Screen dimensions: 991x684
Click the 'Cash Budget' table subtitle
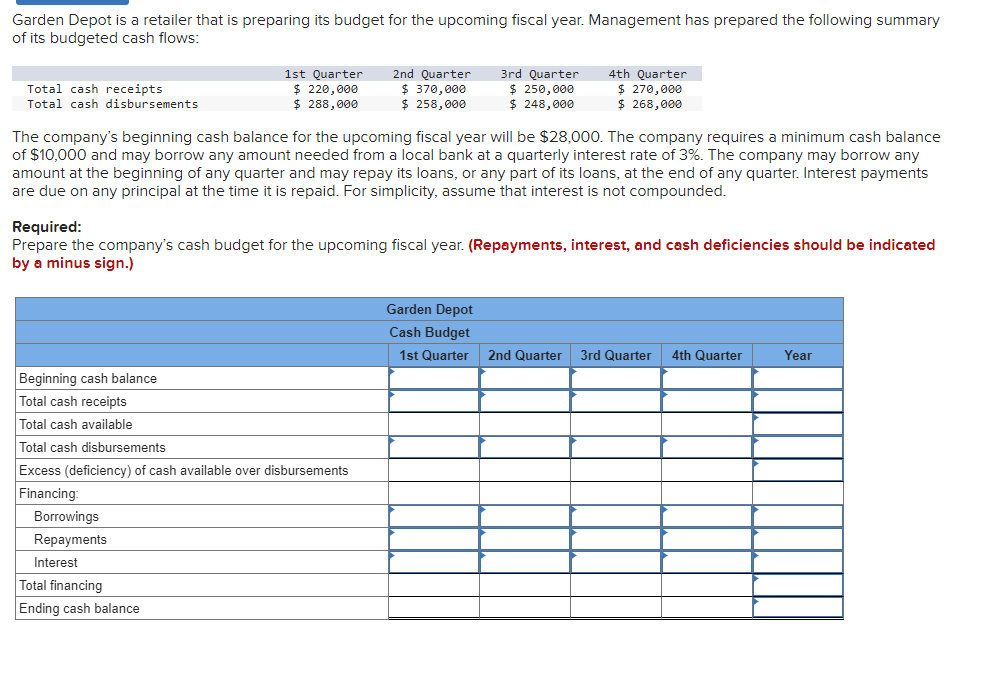[x=429, y=332]
